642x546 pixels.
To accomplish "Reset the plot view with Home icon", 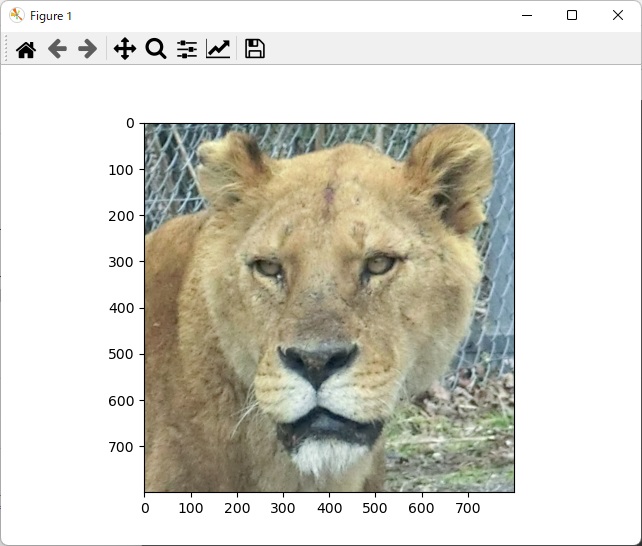I will point(26,49).
